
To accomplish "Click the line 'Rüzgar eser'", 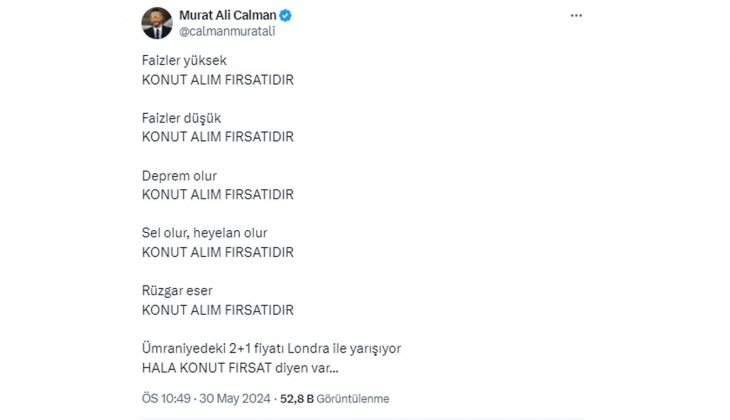I will [177, 291].
